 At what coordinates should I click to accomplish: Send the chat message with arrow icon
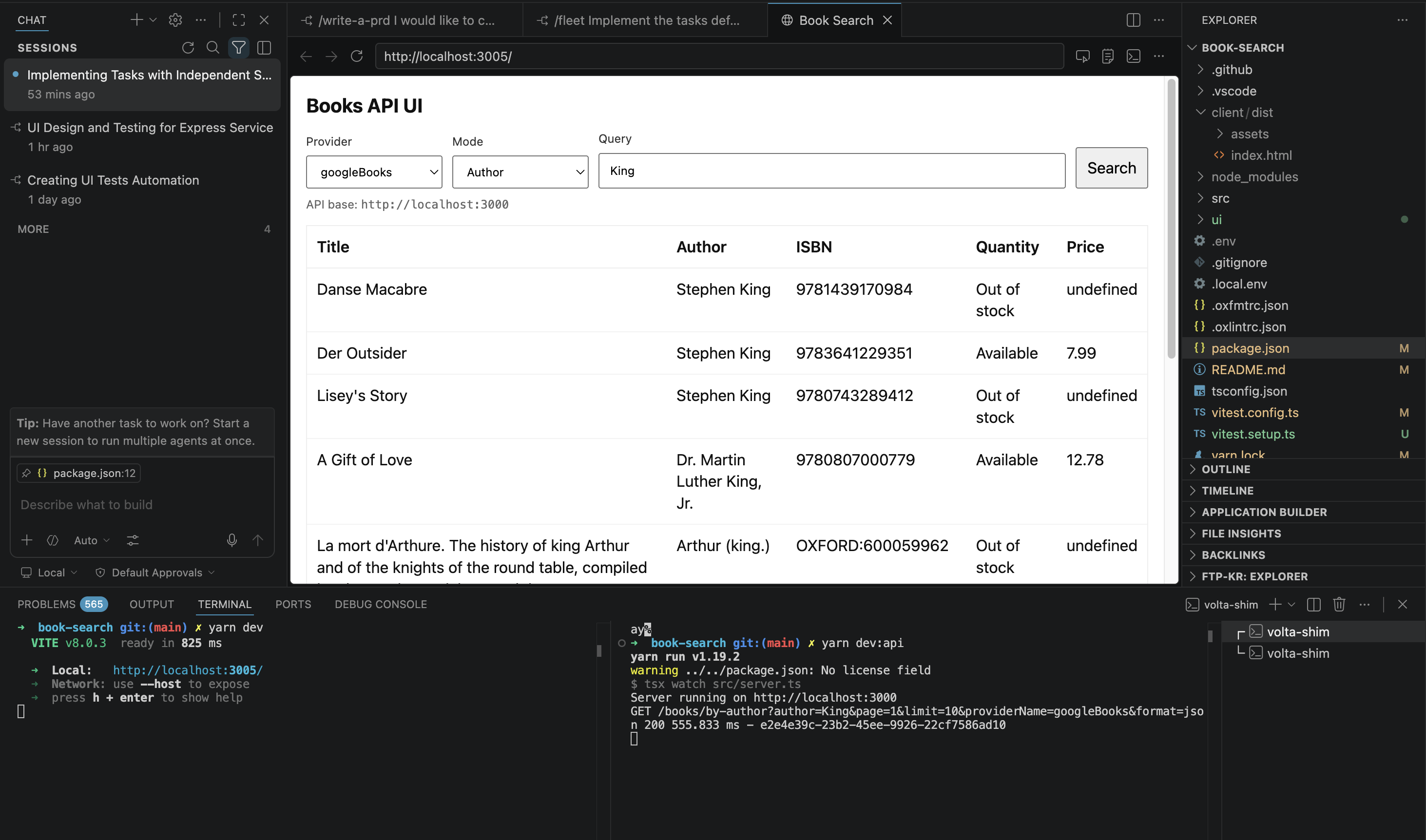click(258, 540)
